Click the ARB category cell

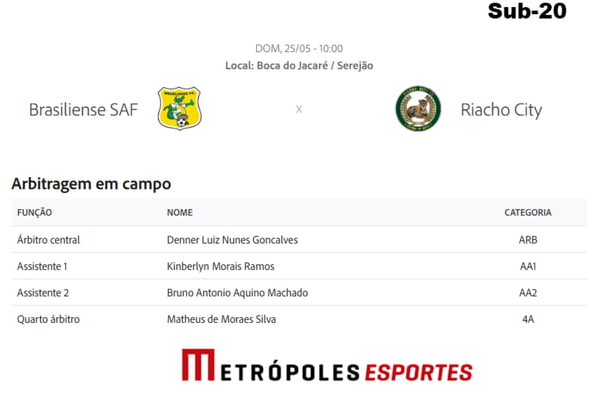(528, 240)
